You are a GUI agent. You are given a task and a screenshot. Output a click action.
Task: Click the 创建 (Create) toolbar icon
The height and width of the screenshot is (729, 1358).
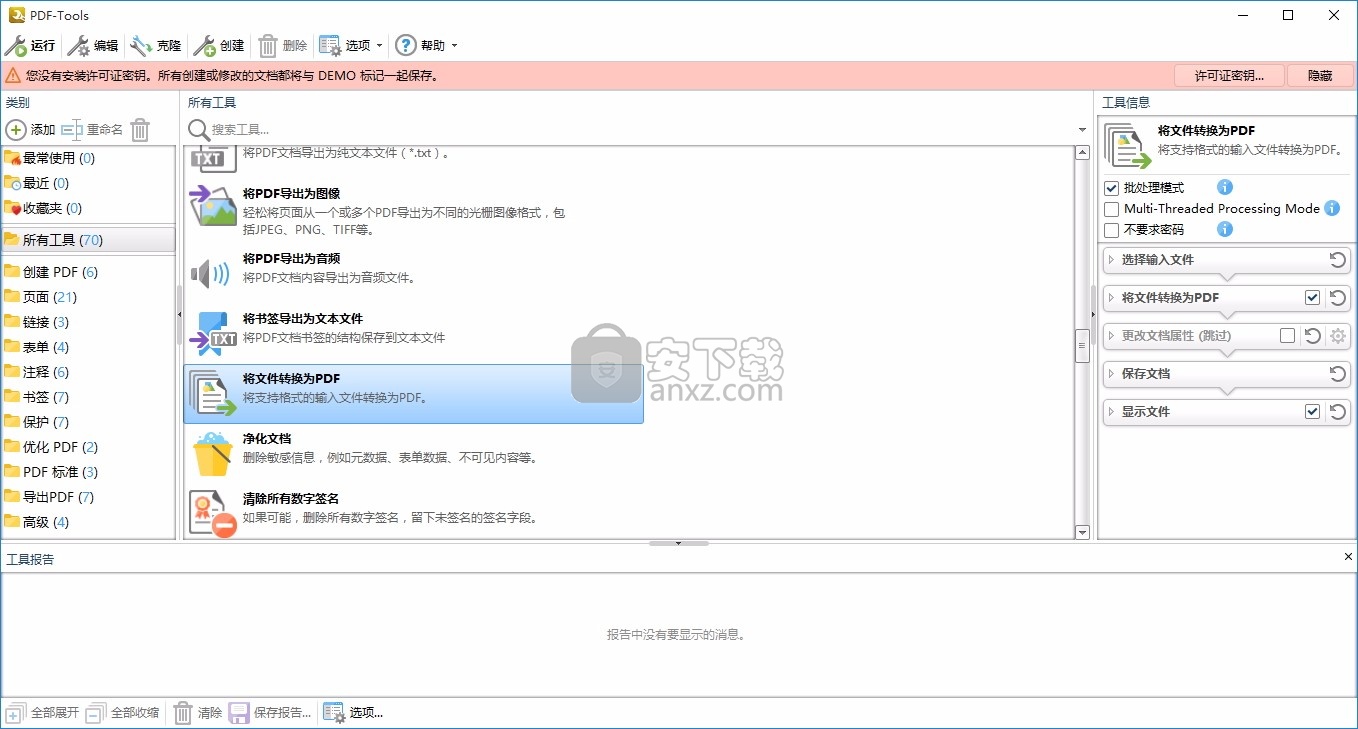point(204,45)
